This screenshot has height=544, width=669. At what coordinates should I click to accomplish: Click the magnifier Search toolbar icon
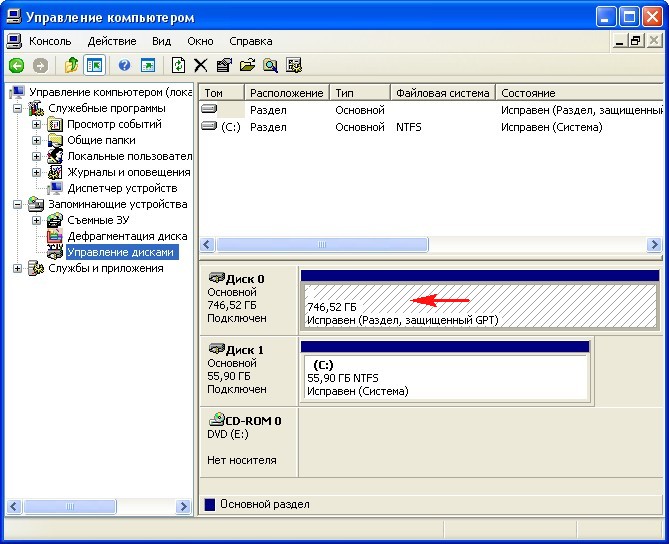270,65
